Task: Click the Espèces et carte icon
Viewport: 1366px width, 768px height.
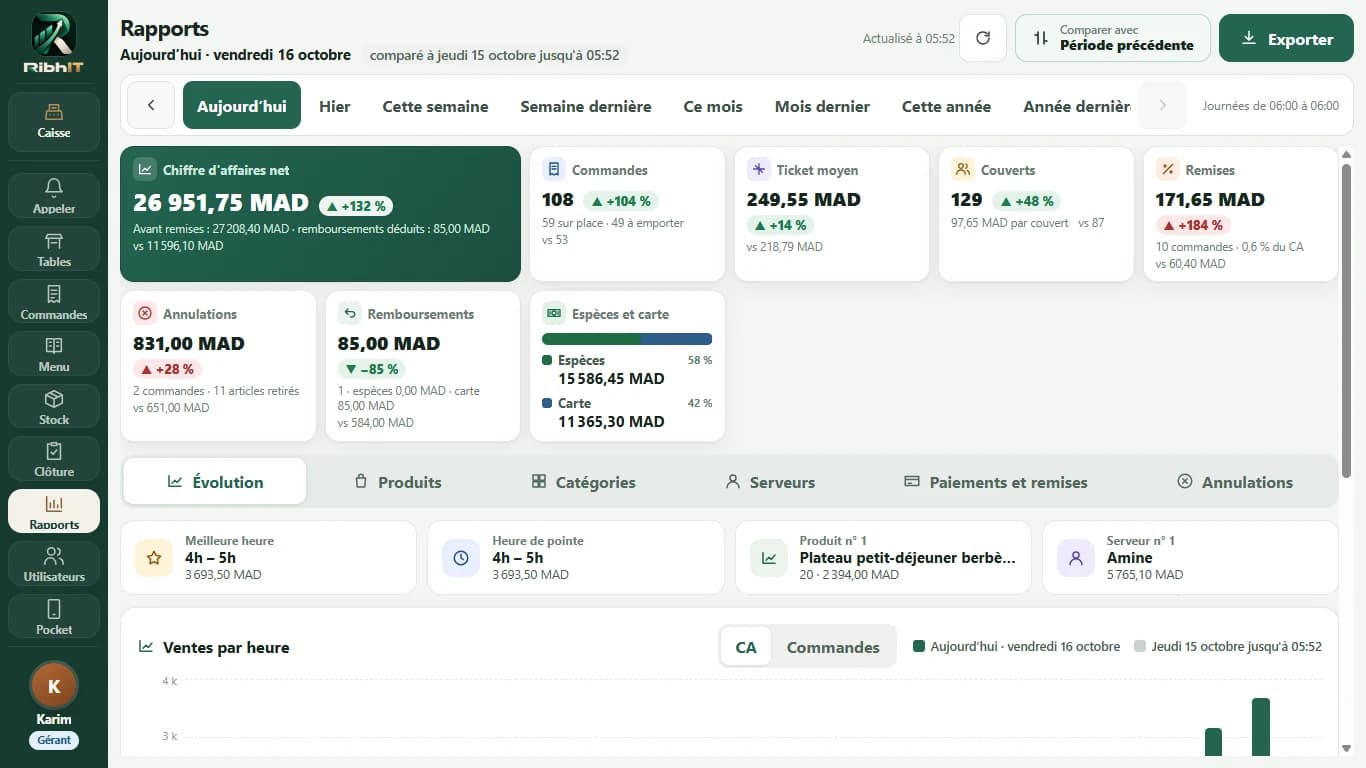Action: (x=554, y=313)
